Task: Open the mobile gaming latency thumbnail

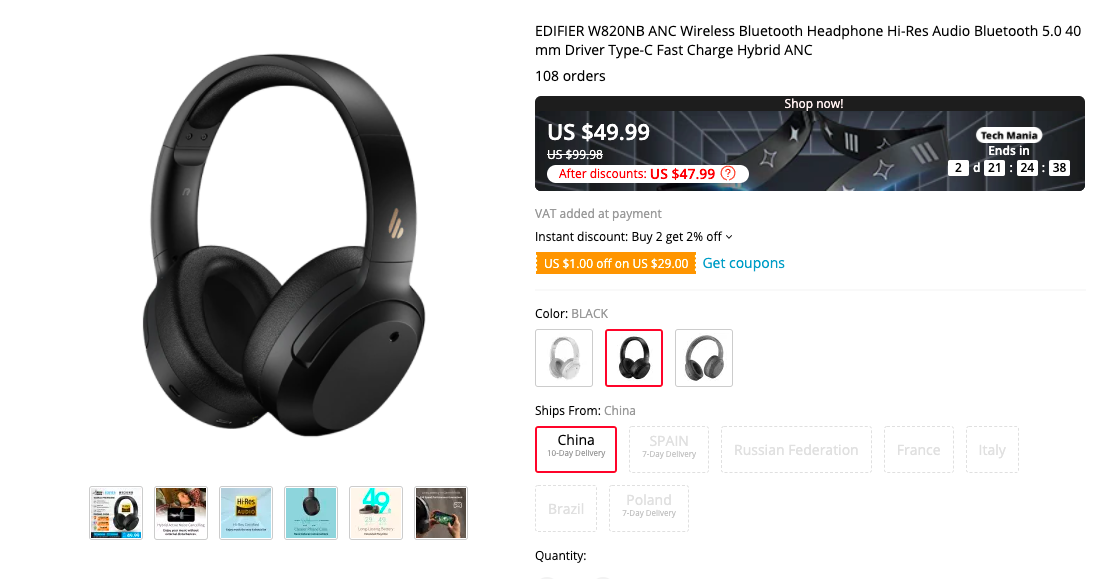Action: (x=440, y=513)
